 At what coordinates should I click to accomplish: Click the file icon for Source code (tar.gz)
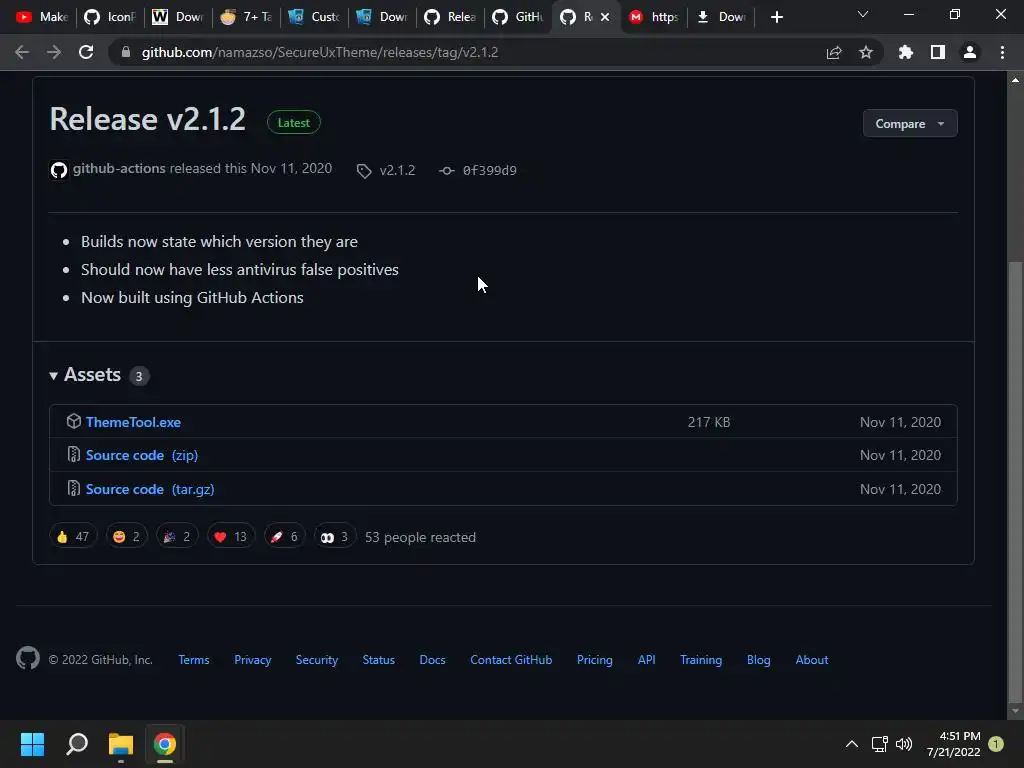(x=74, y=488)
